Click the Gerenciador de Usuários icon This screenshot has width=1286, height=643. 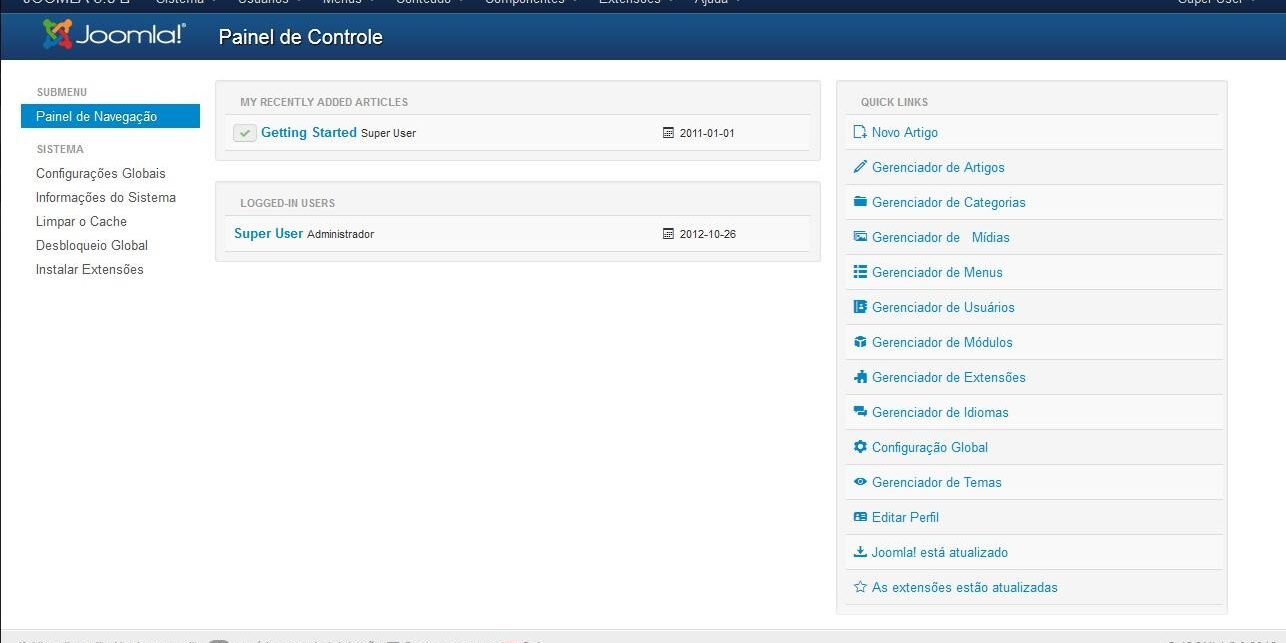pos(860,307)
